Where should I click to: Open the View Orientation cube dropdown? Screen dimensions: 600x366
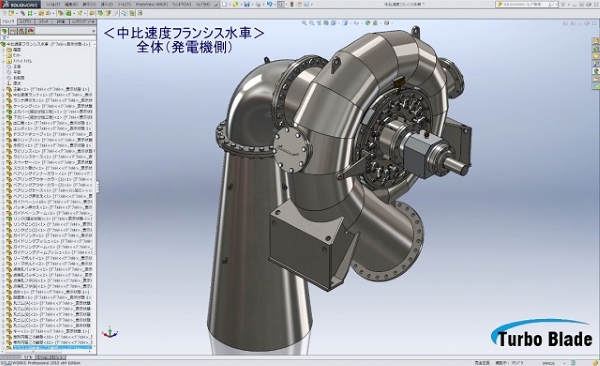[345, 23]
